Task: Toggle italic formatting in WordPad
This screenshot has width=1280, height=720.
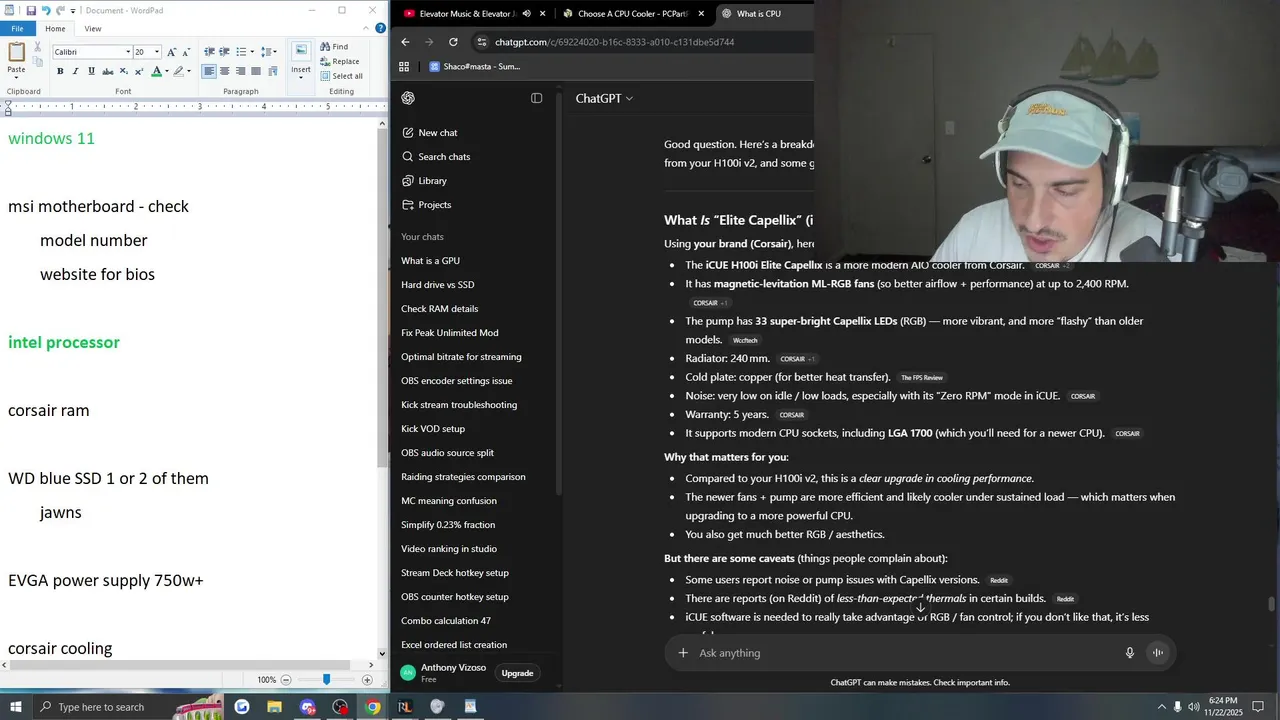Action: (x=76, y=71)
